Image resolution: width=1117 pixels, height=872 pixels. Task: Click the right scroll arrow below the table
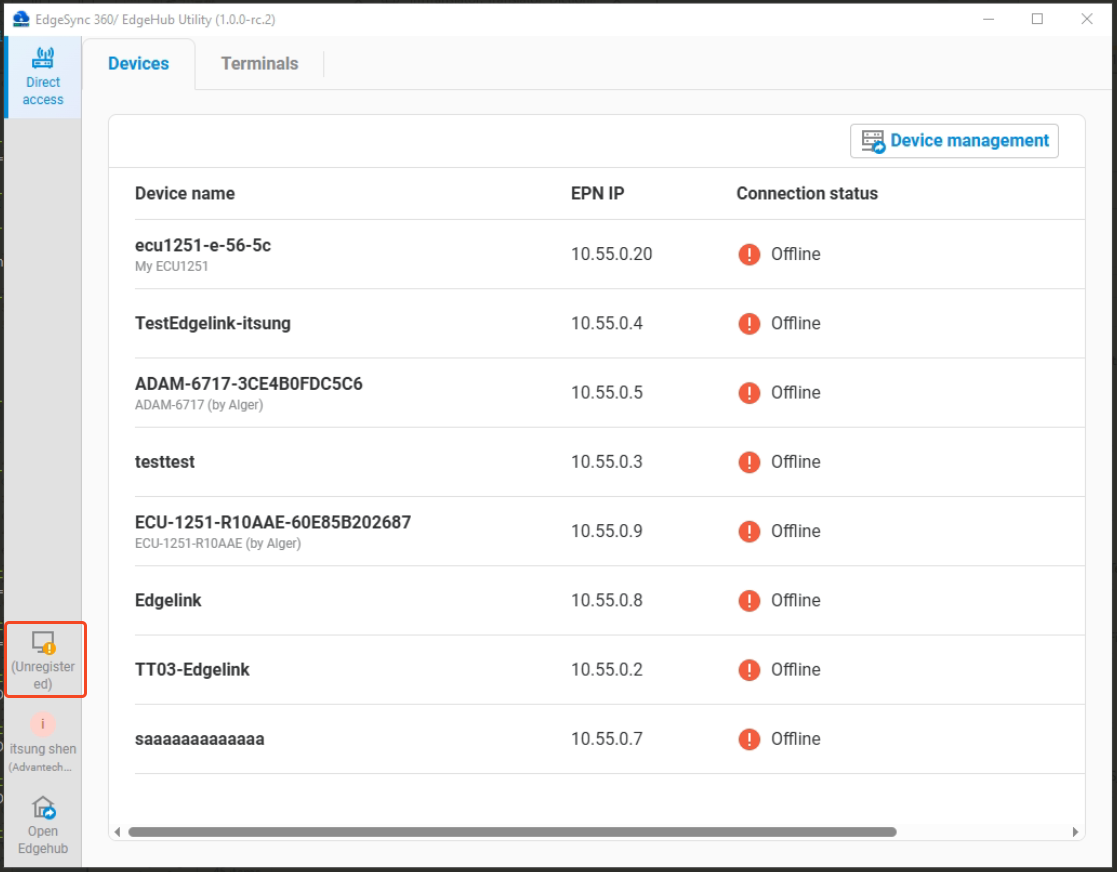[x=1075, y=831]
